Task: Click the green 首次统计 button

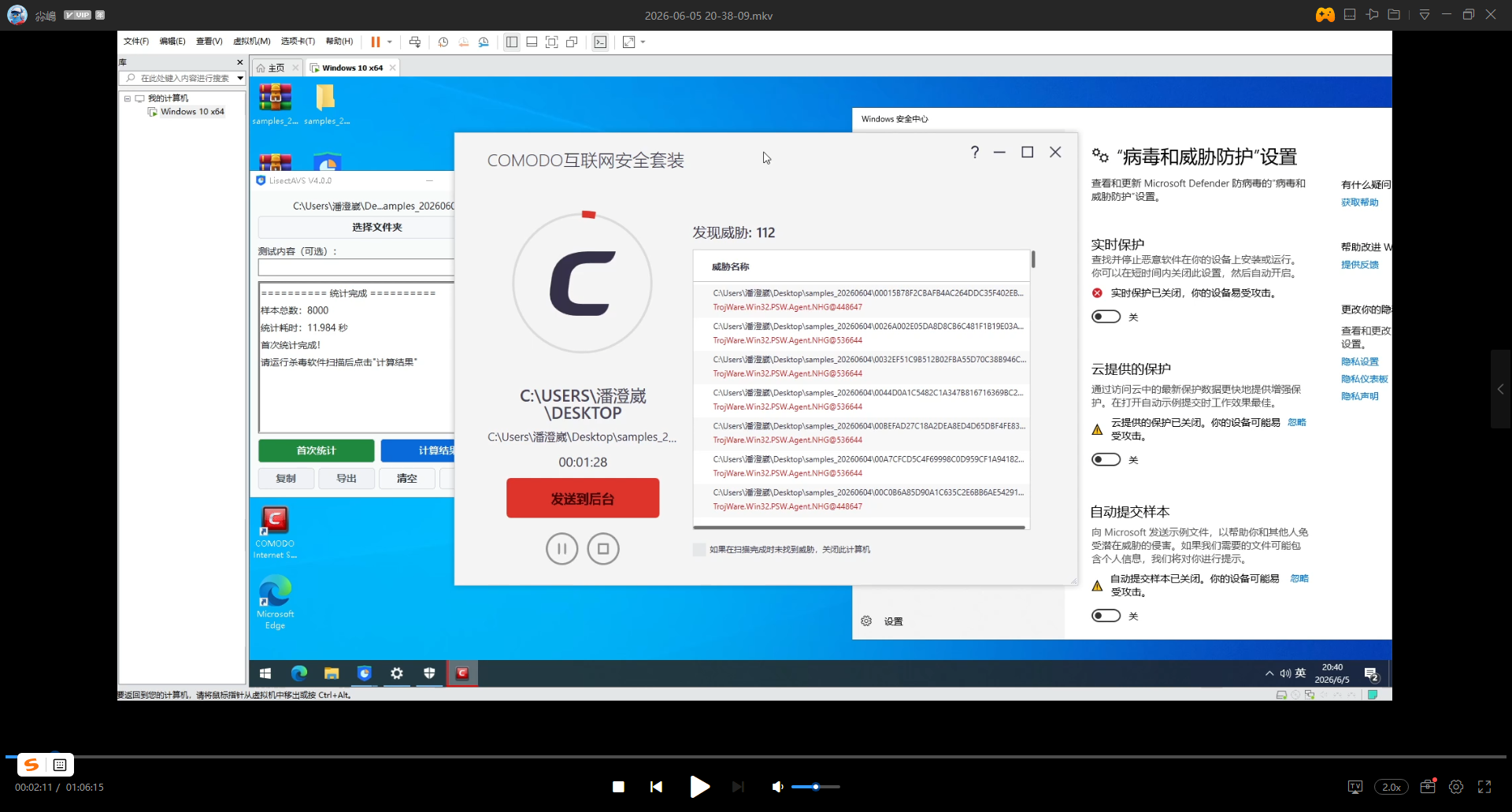Action: pos(317,450)
